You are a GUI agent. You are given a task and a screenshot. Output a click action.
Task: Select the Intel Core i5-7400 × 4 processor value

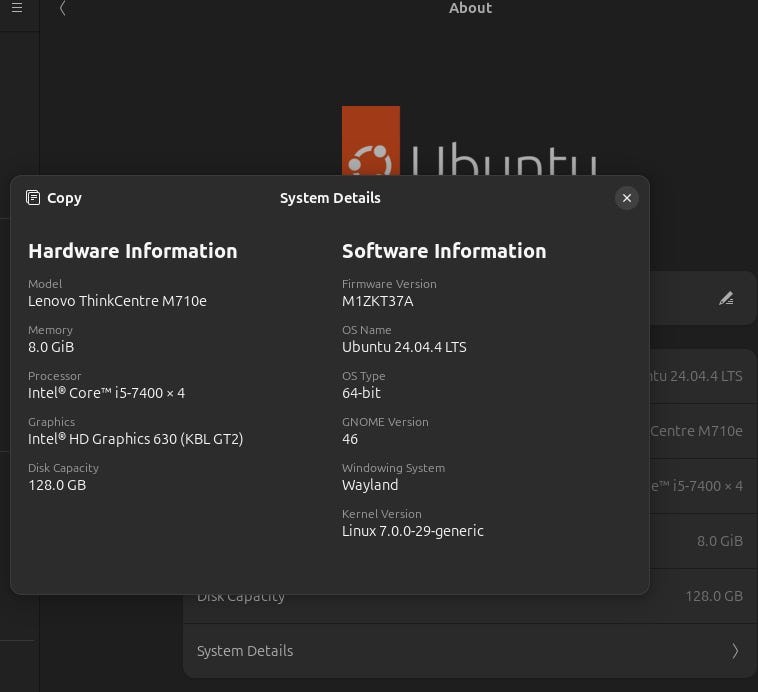point(106,393)
